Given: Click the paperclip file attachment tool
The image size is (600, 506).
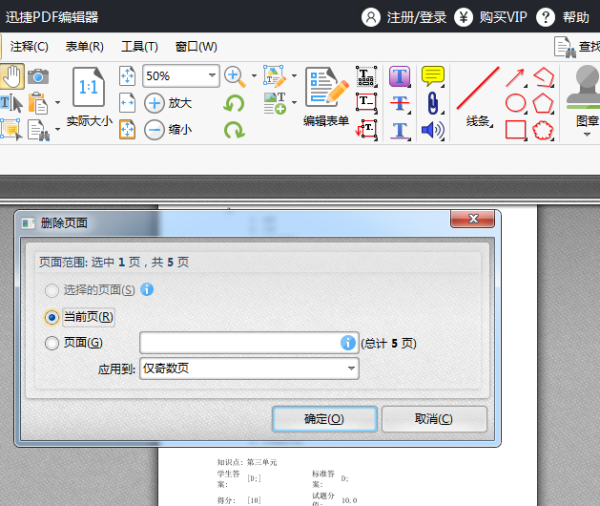Looking at the screenshot, I should [433, 103].
